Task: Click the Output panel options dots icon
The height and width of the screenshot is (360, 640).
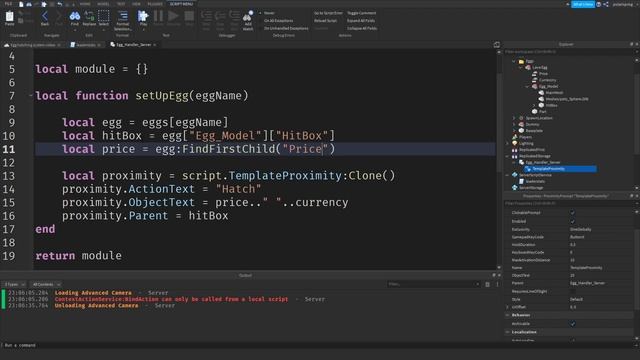Action: (497, 284)
